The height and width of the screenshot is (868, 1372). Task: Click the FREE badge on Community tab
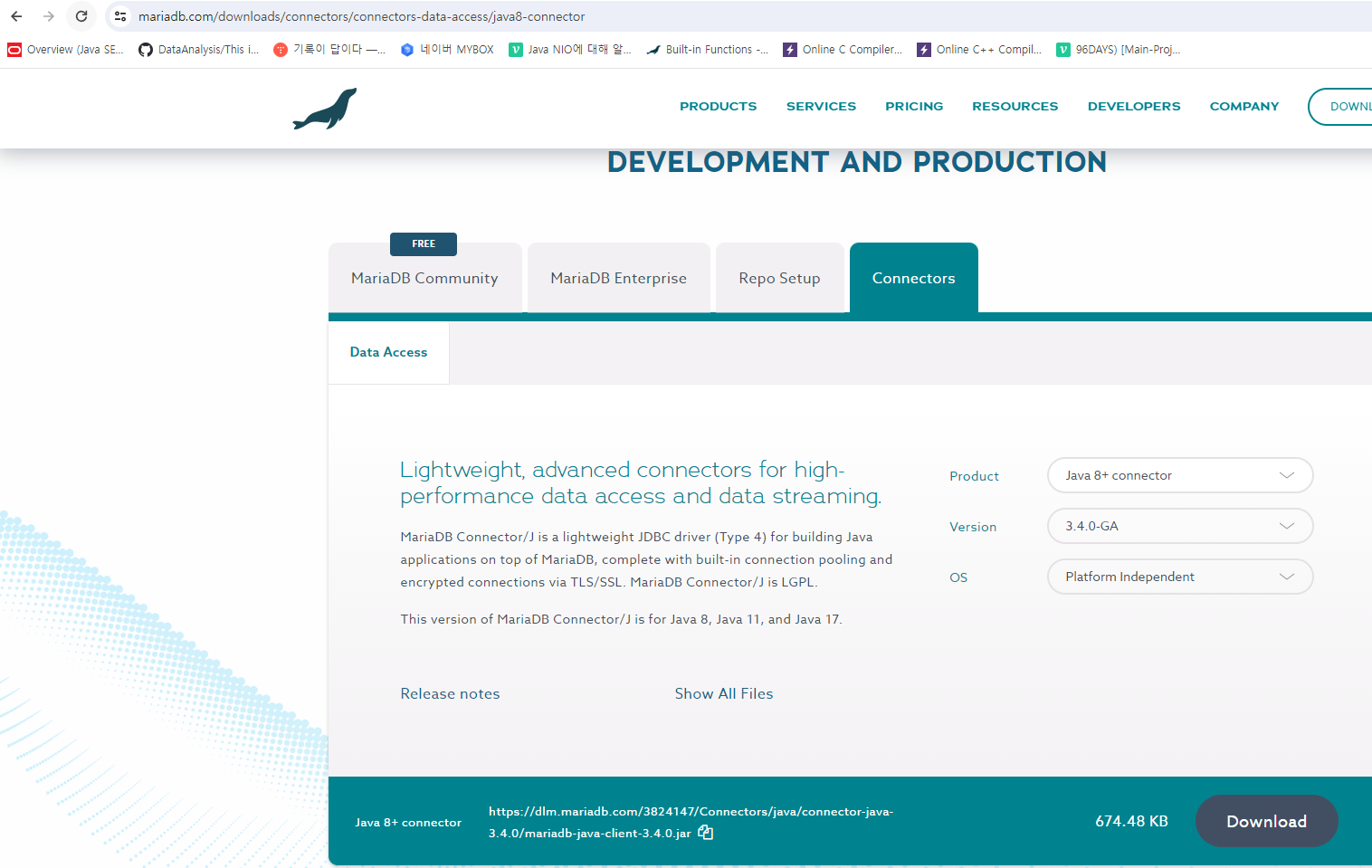424,243
